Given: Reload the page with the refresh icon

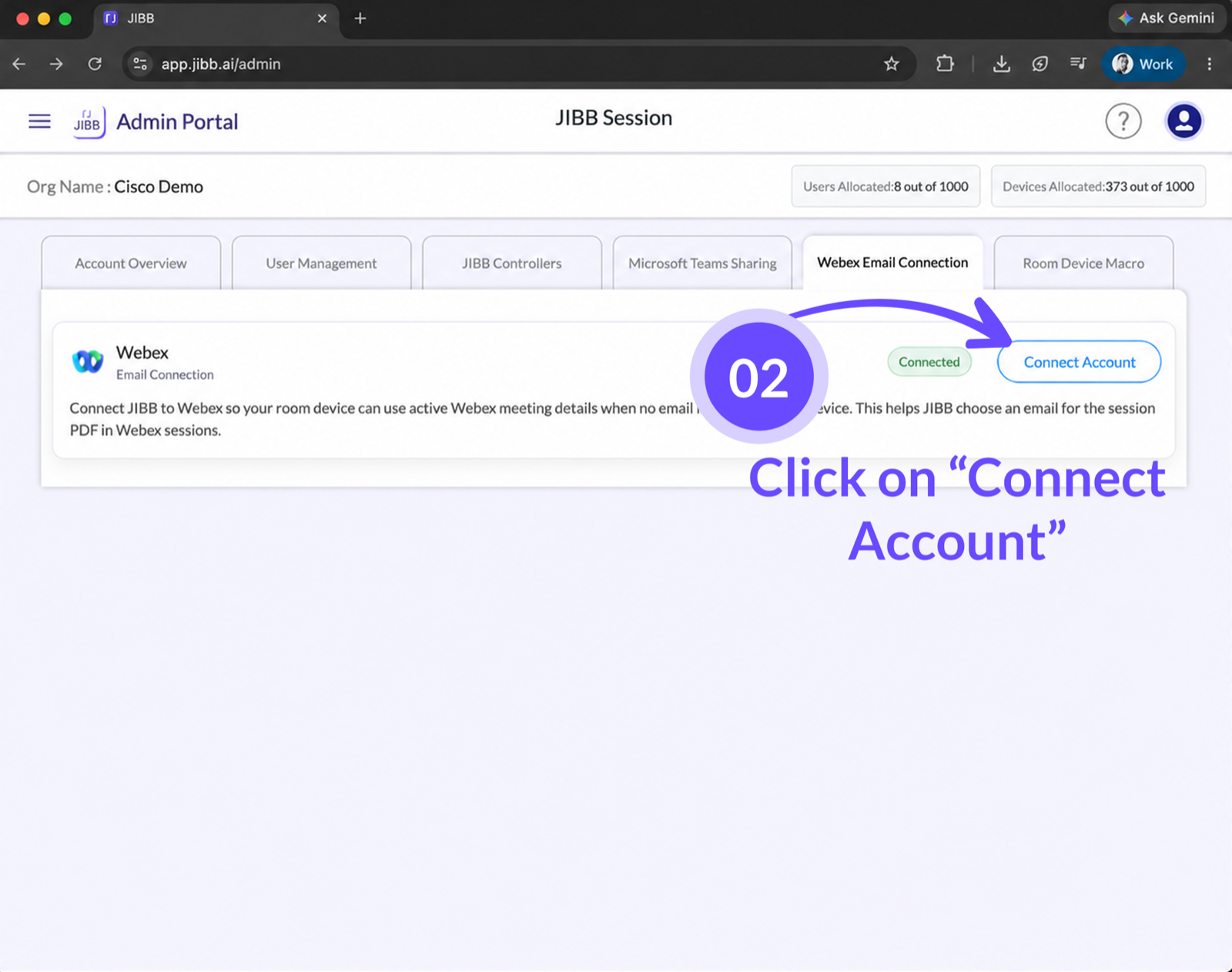Looking at the screenshot, I should [x=95, y=64].
